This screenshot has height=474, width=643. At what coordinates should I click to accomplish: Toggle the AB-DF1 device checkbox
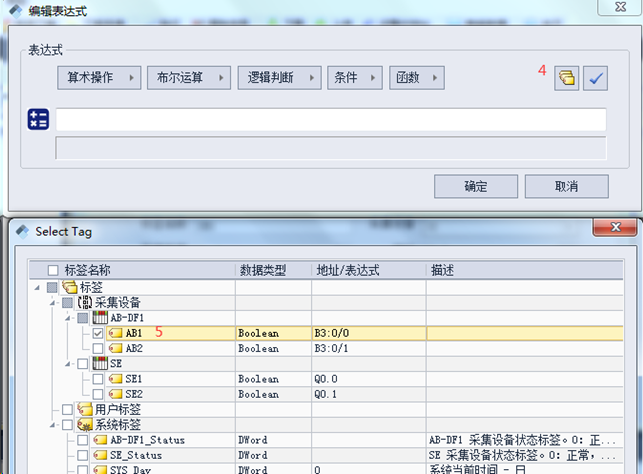82,318
